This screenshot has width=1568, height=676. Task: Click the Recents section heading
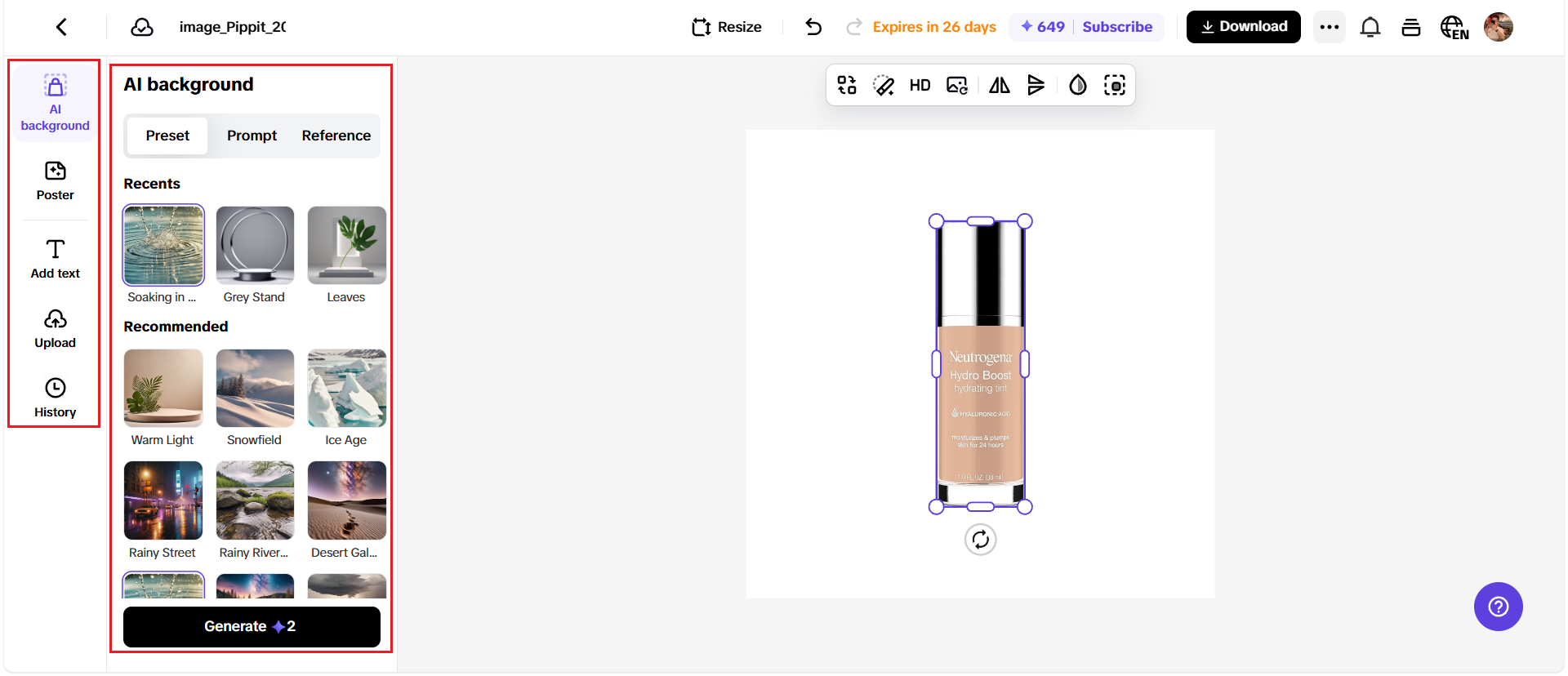(152, 184)
